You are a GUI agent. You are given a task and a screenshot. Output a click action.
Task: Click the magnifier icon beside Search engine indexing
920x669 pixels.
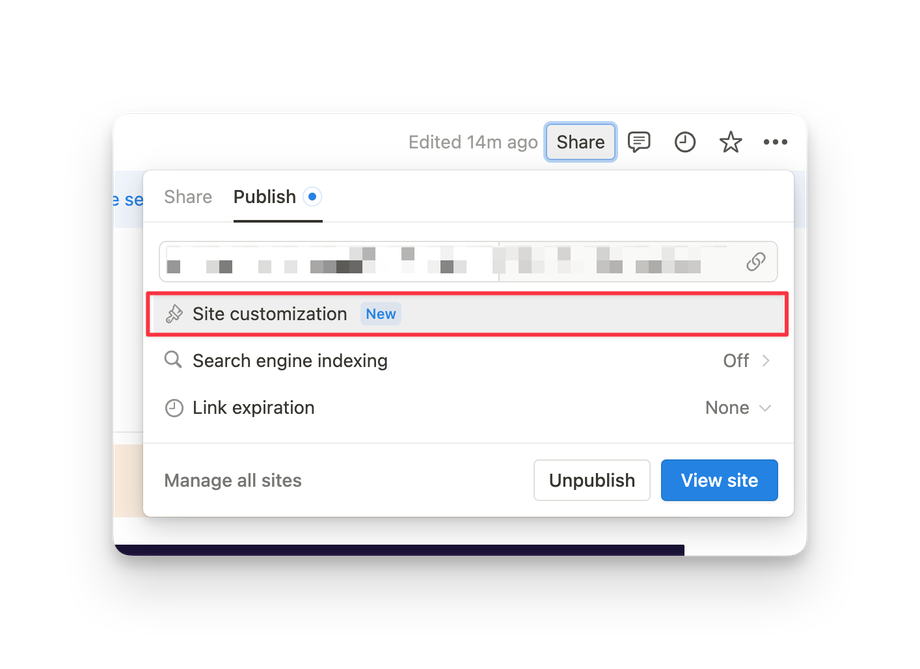[x=174, y=360]
